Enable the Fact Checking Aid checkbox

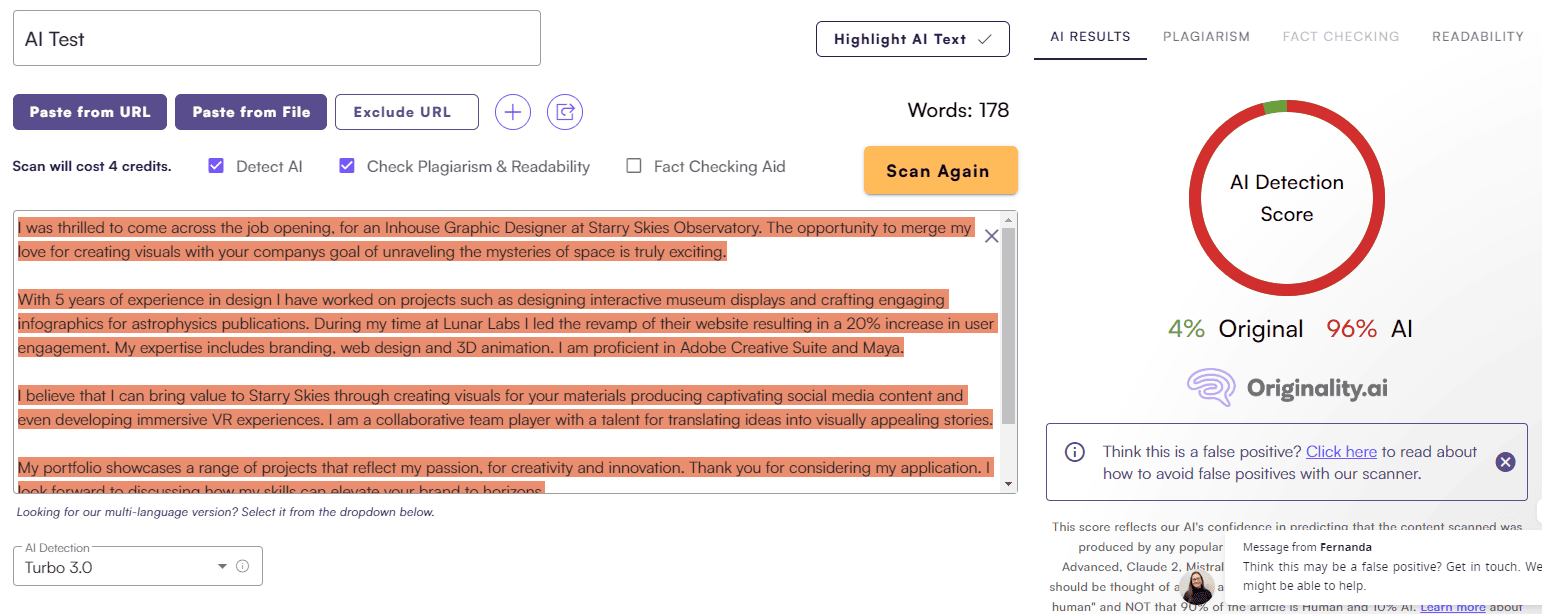pos(633,166)
